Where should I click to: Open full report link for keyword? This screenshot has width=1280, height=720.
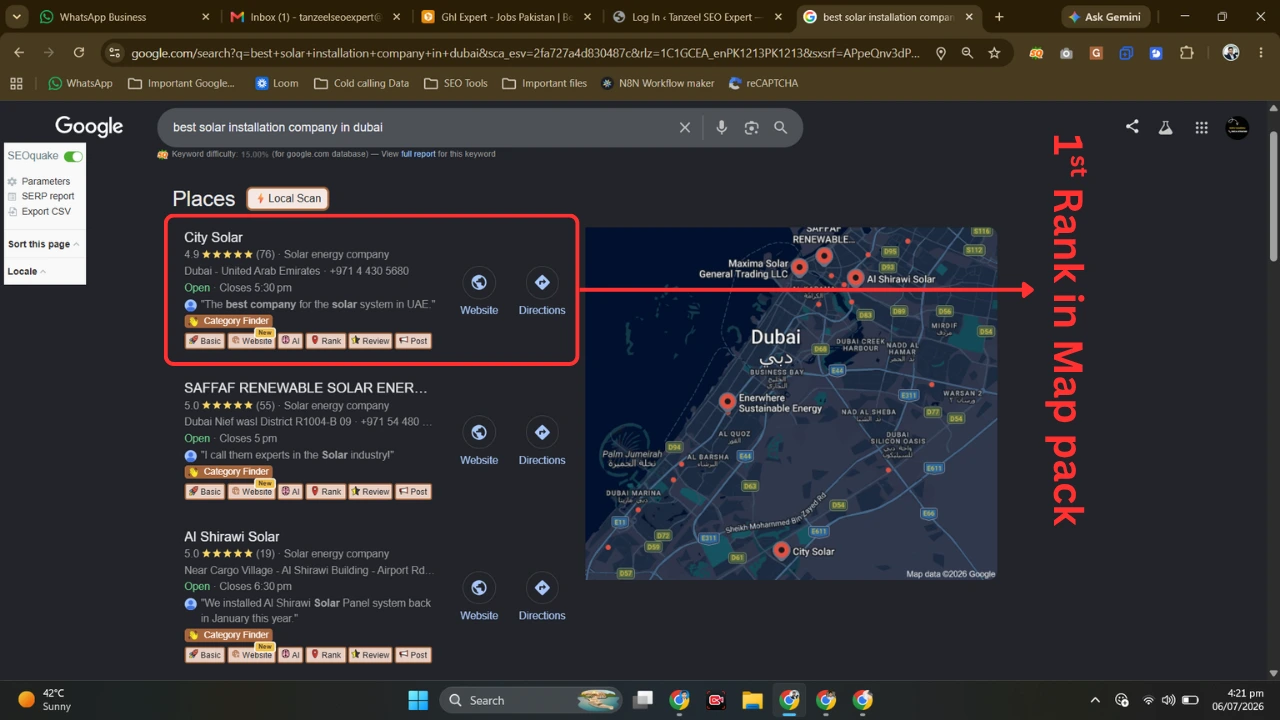click(x=418, y=154)
